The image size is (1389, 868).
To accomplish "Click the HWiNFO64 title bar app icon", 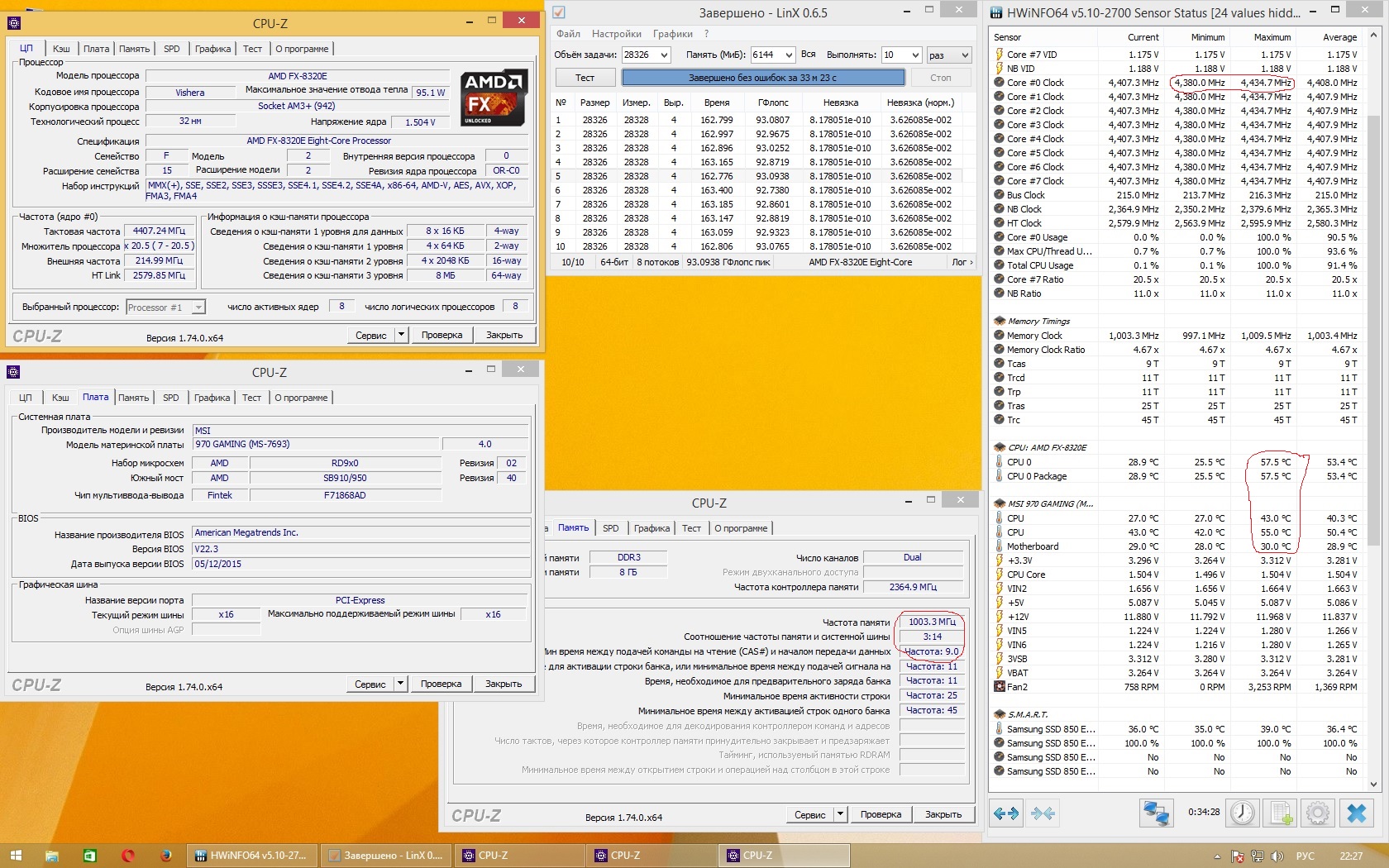I will click(x=996, y=12).
